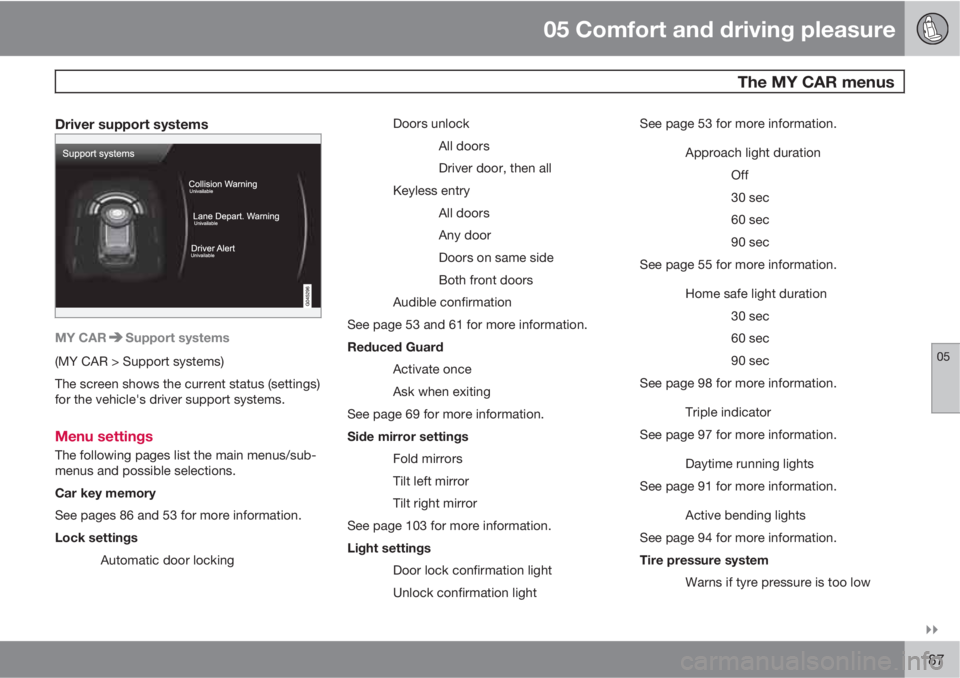This screenshot has height=678, width=960.
Task: Click 'Both front doors' option
Action: tap(486, 280)
